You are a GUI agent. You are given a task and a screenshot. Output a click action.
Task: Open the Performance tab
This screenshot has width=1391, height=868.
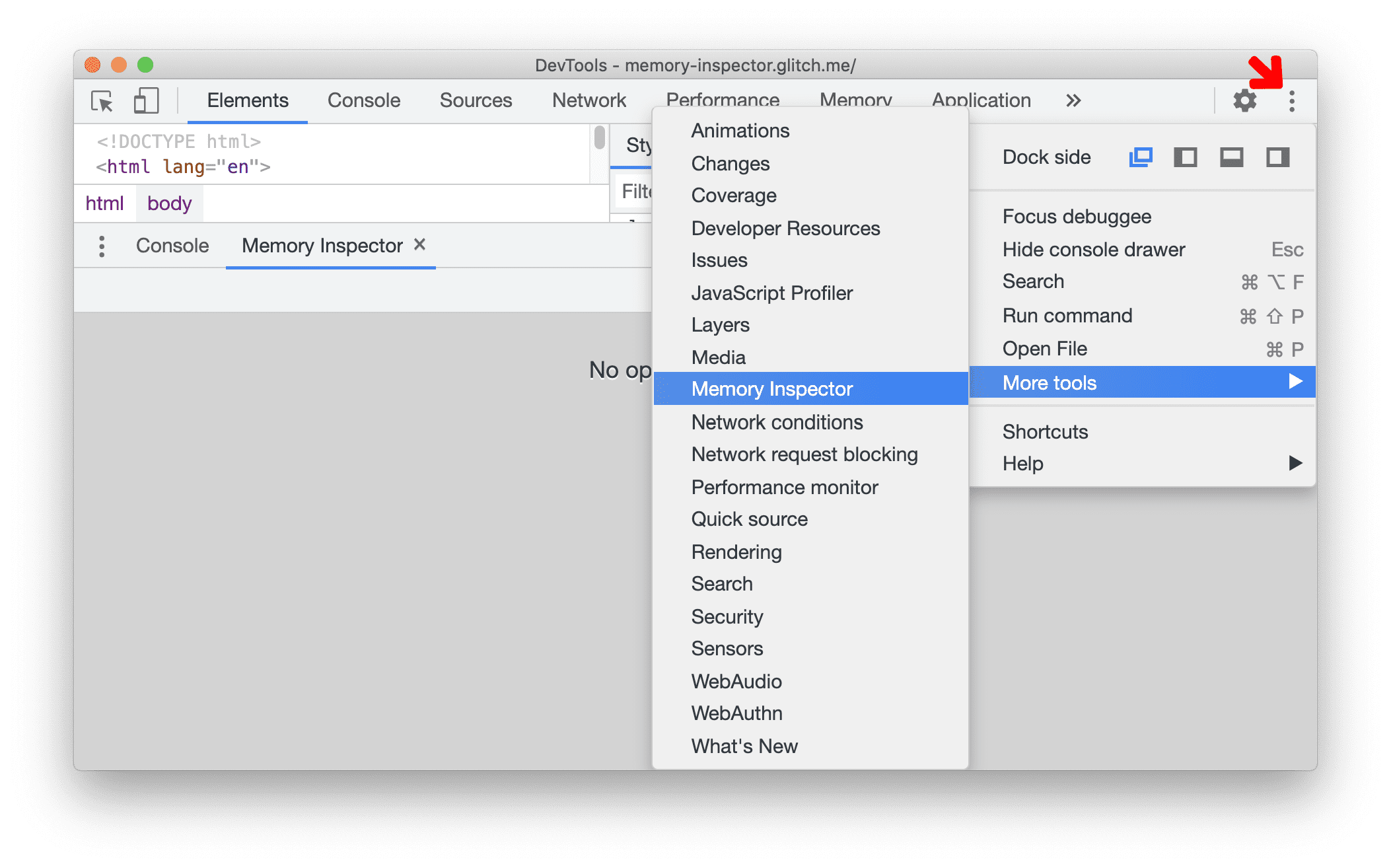[722, 99]
